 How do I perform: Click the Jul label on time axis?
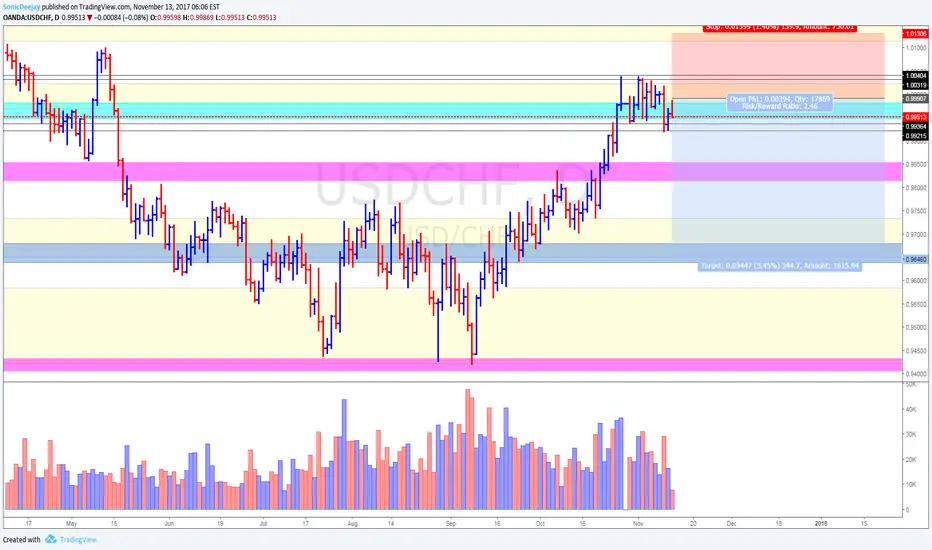click(x=263, y=524)
